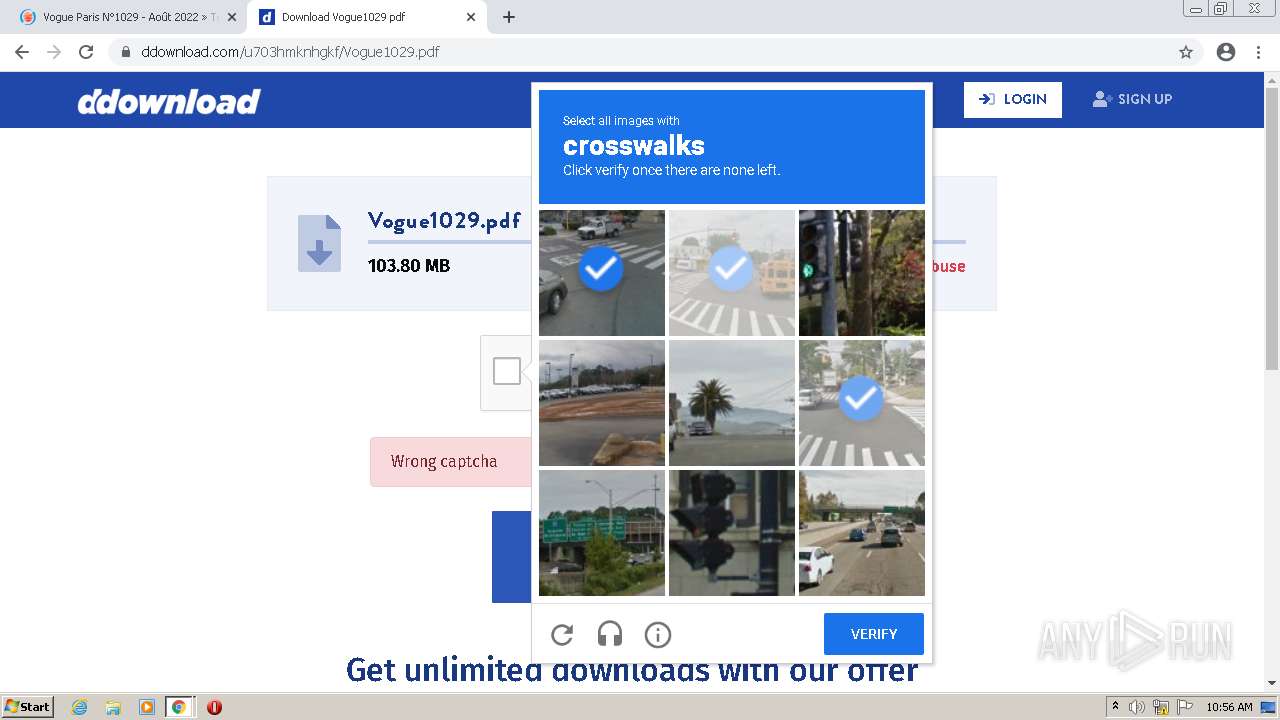Click the 103.80 MB file size text
Screen dimensions: 1280x720
pyautogui.click(x=409, y=265)
